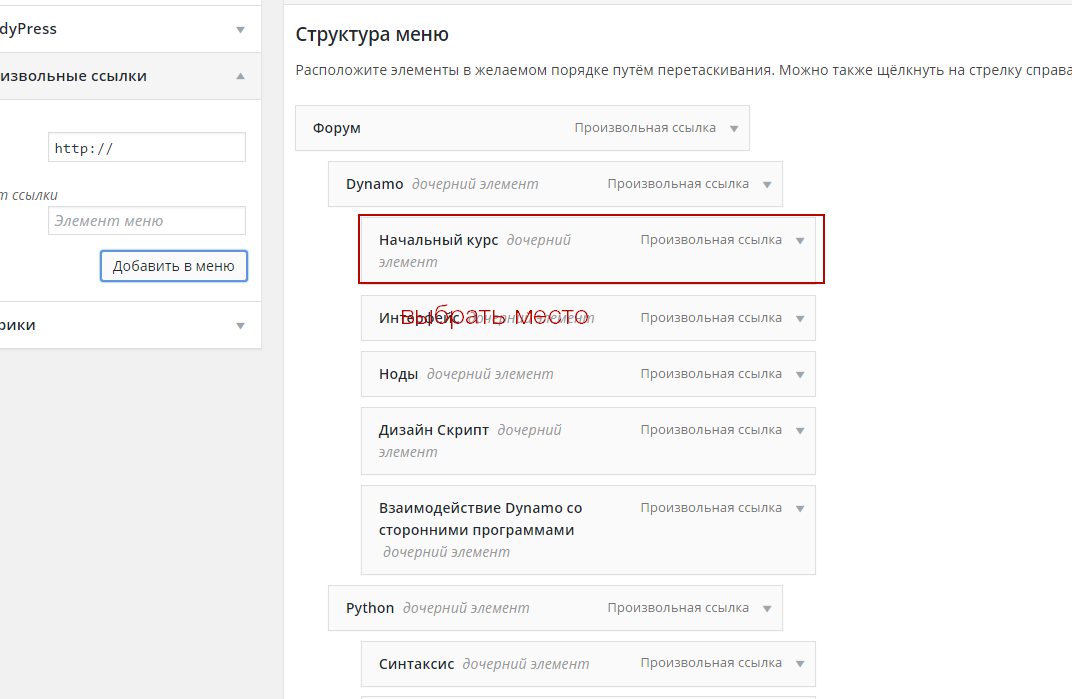Click дочерний элемент label in the Dynamo row
This screenshot has height=699, width=1072.
coord(475,184)
